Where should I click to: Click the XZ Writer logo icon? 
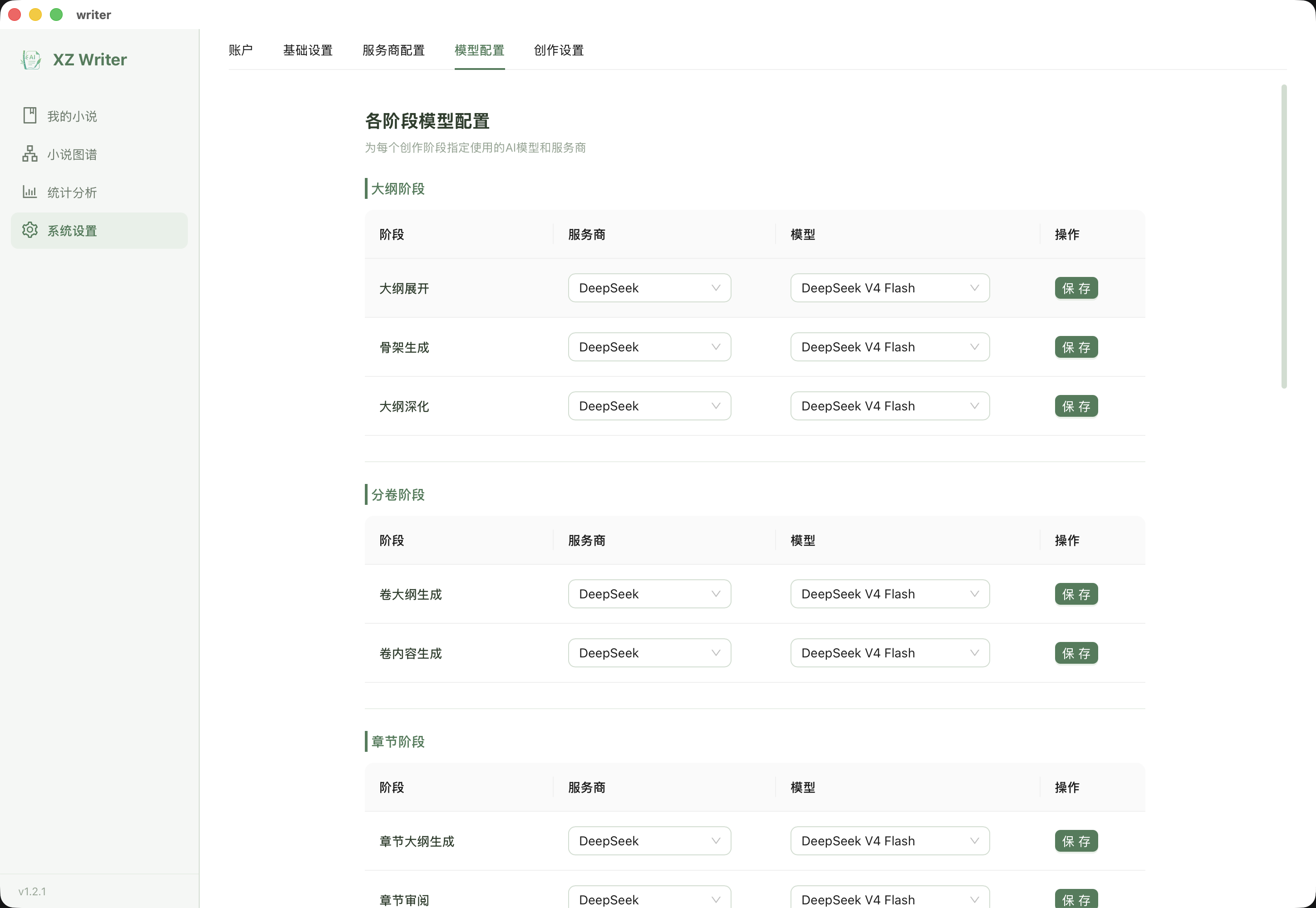(31, 59)
